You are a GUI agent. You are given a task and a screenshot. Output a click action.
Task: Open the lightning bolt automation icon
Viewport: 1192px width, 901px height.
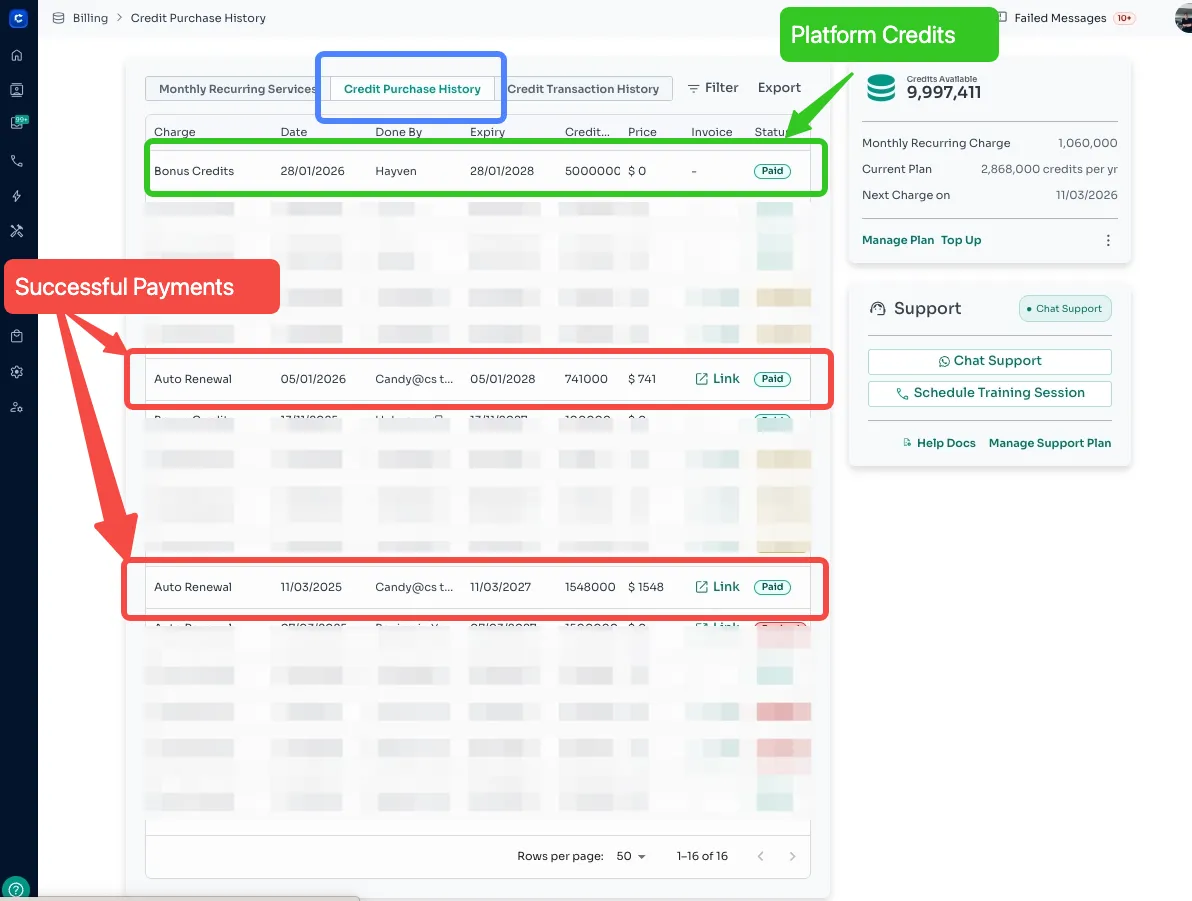click(17, 196)
